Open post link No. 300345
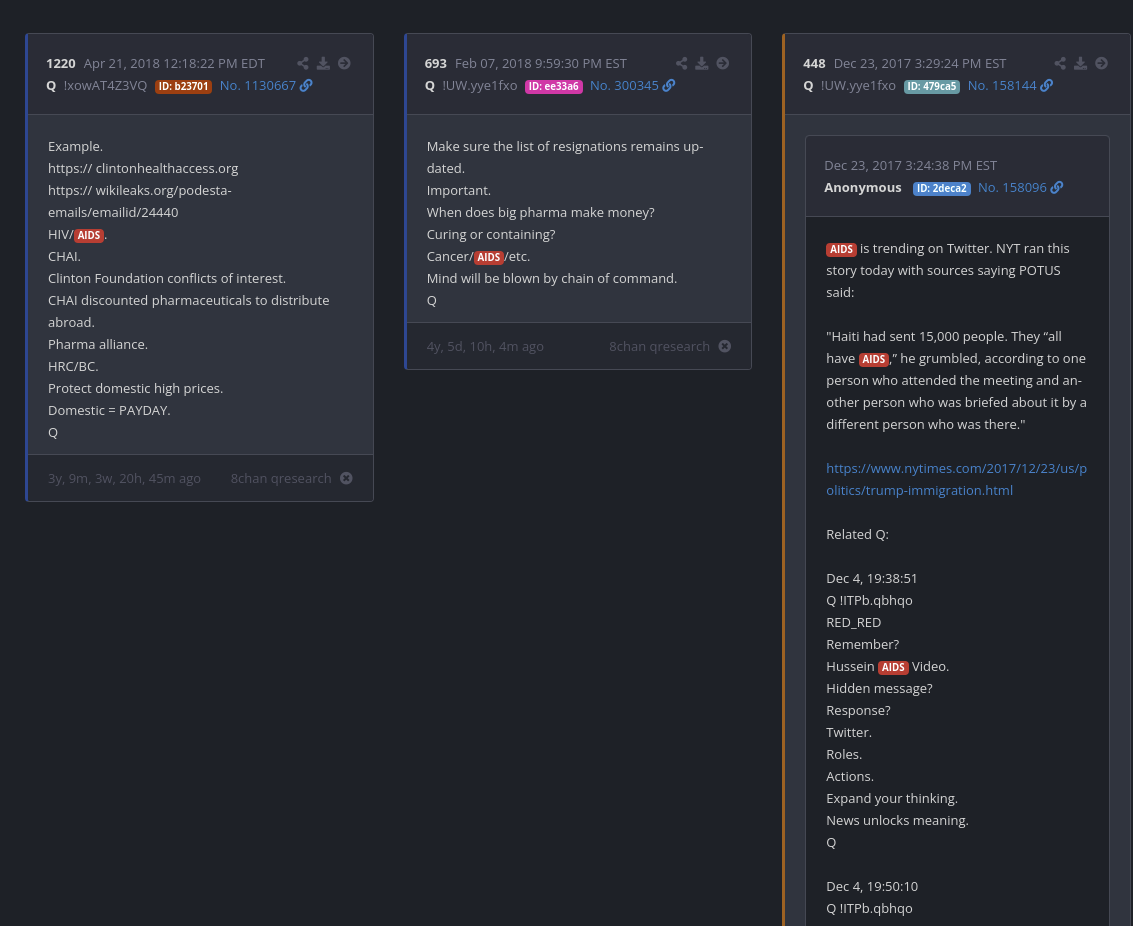The image size is (1133, 926). [624, 85]
